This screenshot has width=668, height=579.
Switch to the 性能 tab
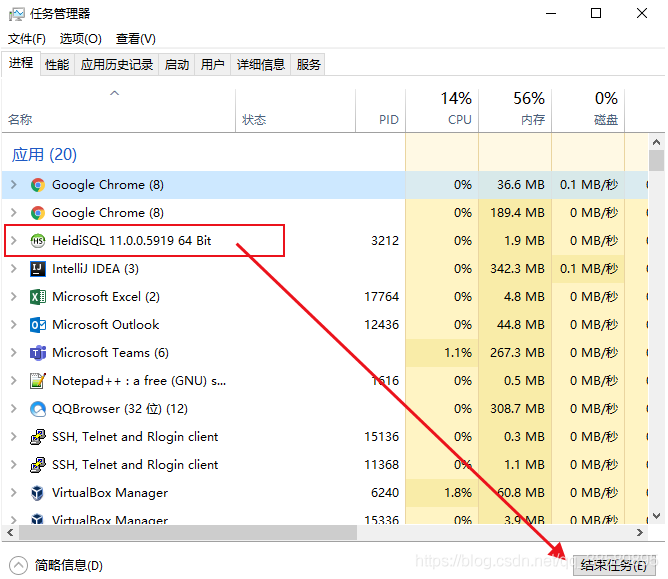coord(58,65)
